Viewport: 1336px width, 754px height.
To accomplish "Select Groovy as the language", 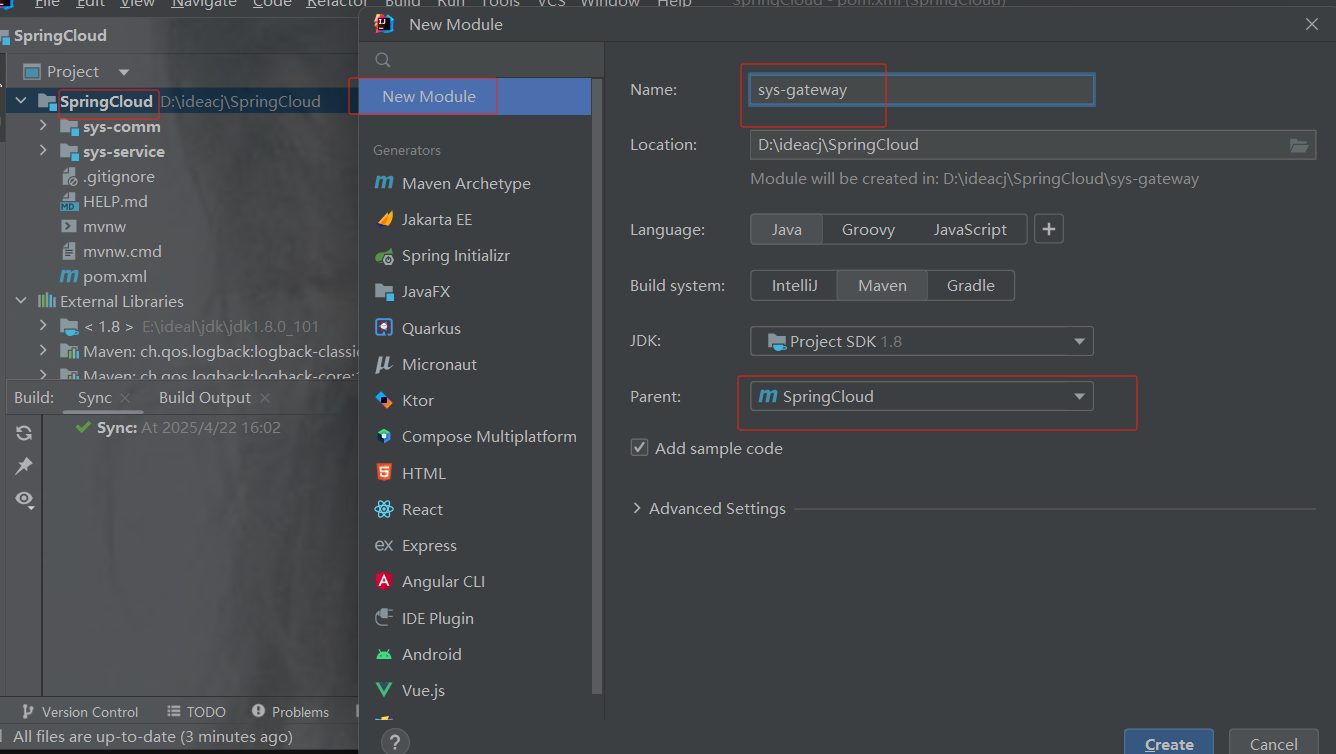I will [868, 229].
